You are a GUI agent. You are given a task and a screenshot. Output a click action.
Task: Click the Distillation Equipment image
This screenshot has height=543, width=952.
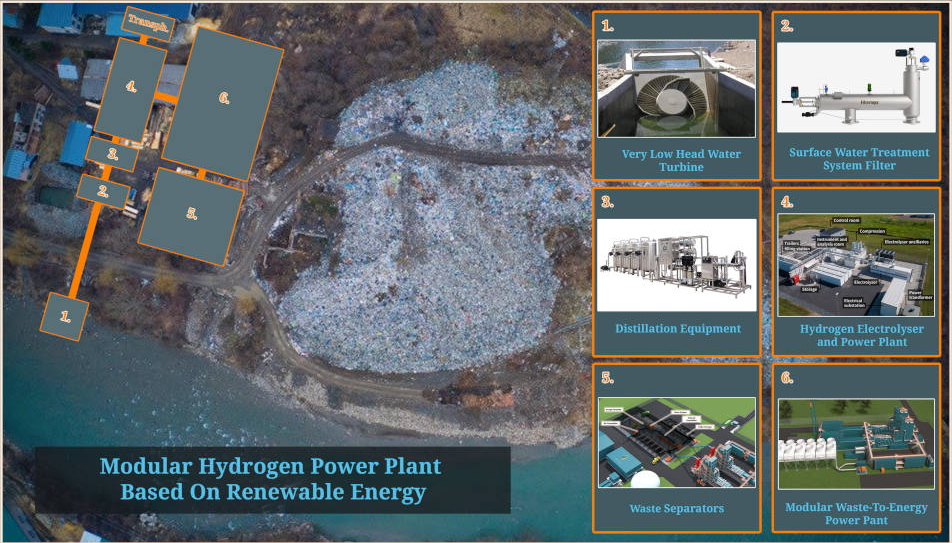pos(676,265)
